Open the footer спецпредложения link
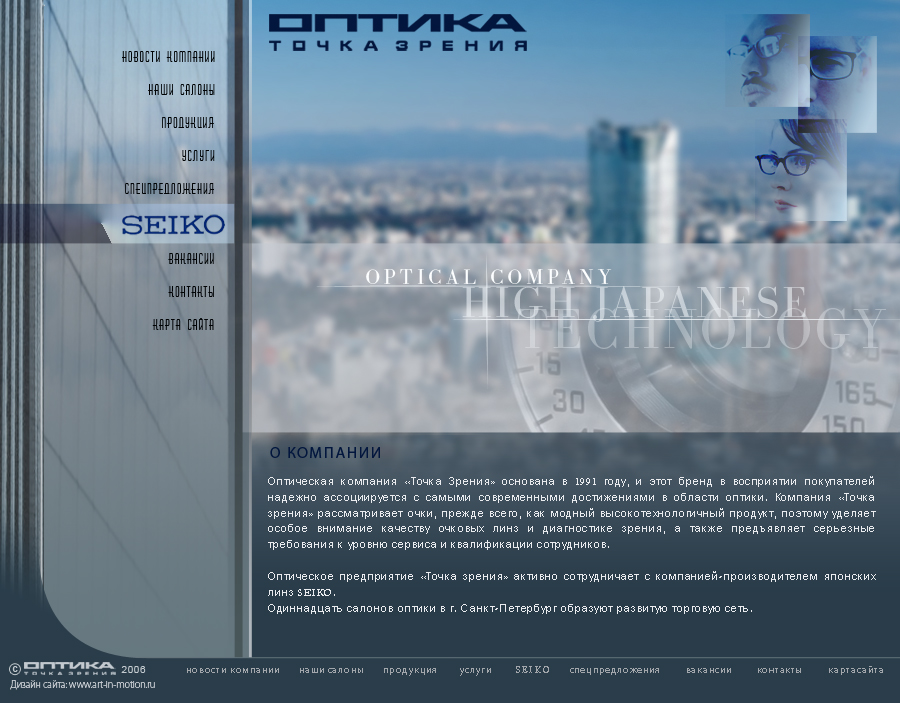Image resolution: width=900 pixels, height=703 pixels. (614, 670)
